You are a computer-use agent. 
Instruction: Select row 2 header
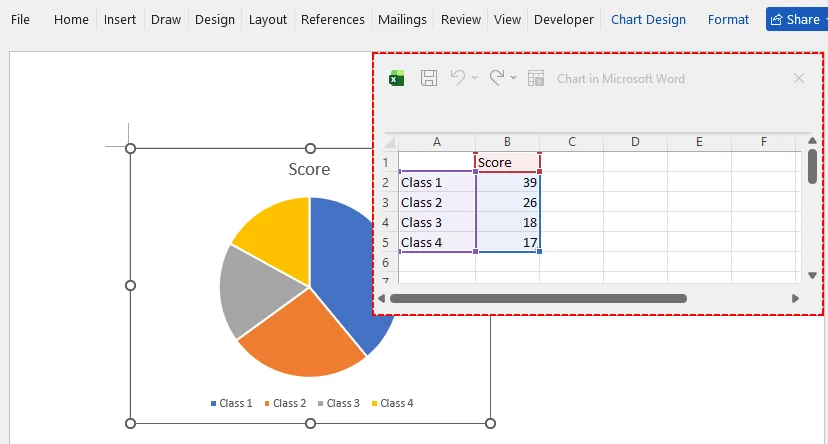[385, 182]
